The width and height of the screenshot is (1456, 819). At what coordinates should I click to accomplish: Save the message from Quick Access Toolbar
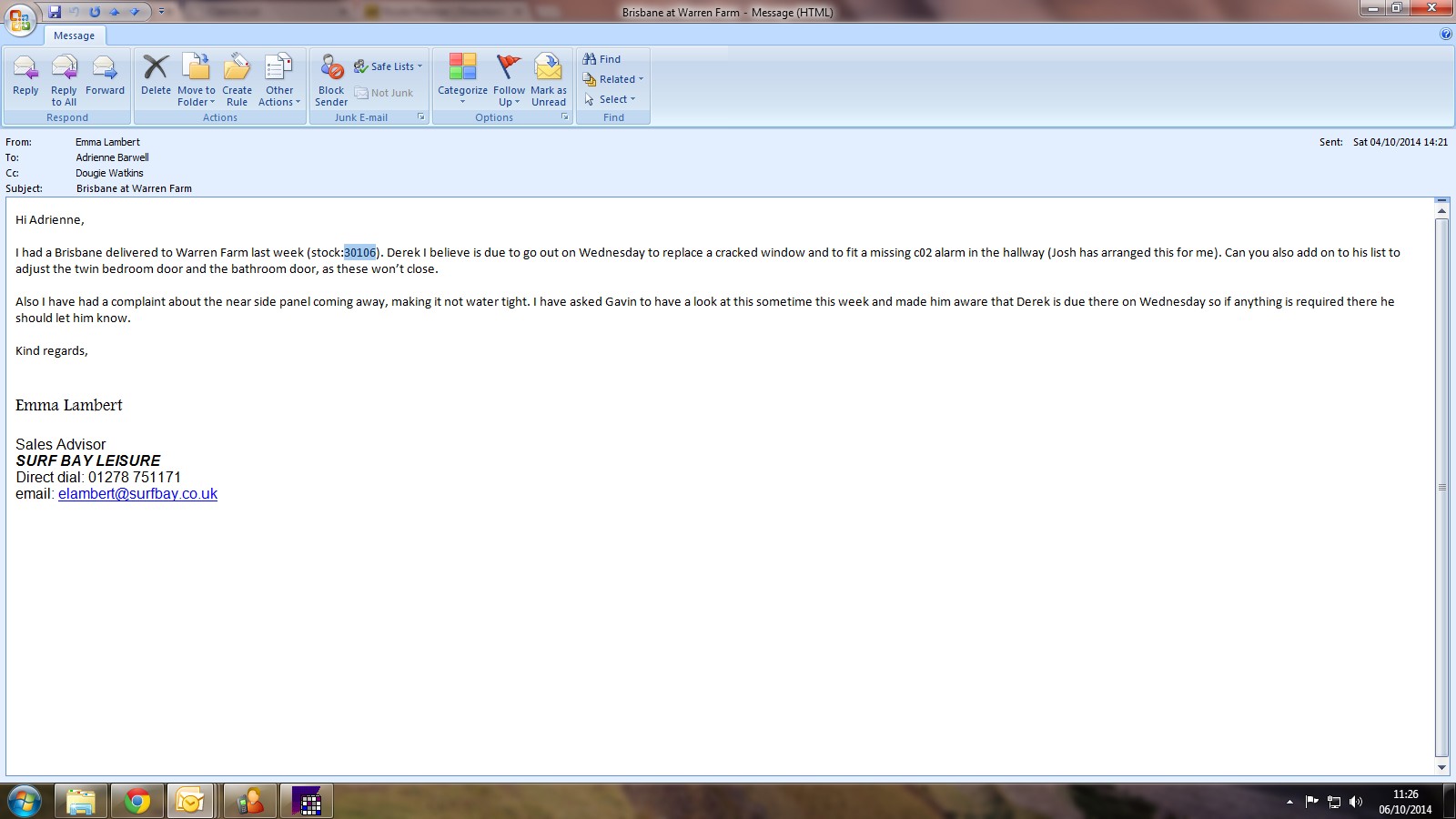click(55, 12)
